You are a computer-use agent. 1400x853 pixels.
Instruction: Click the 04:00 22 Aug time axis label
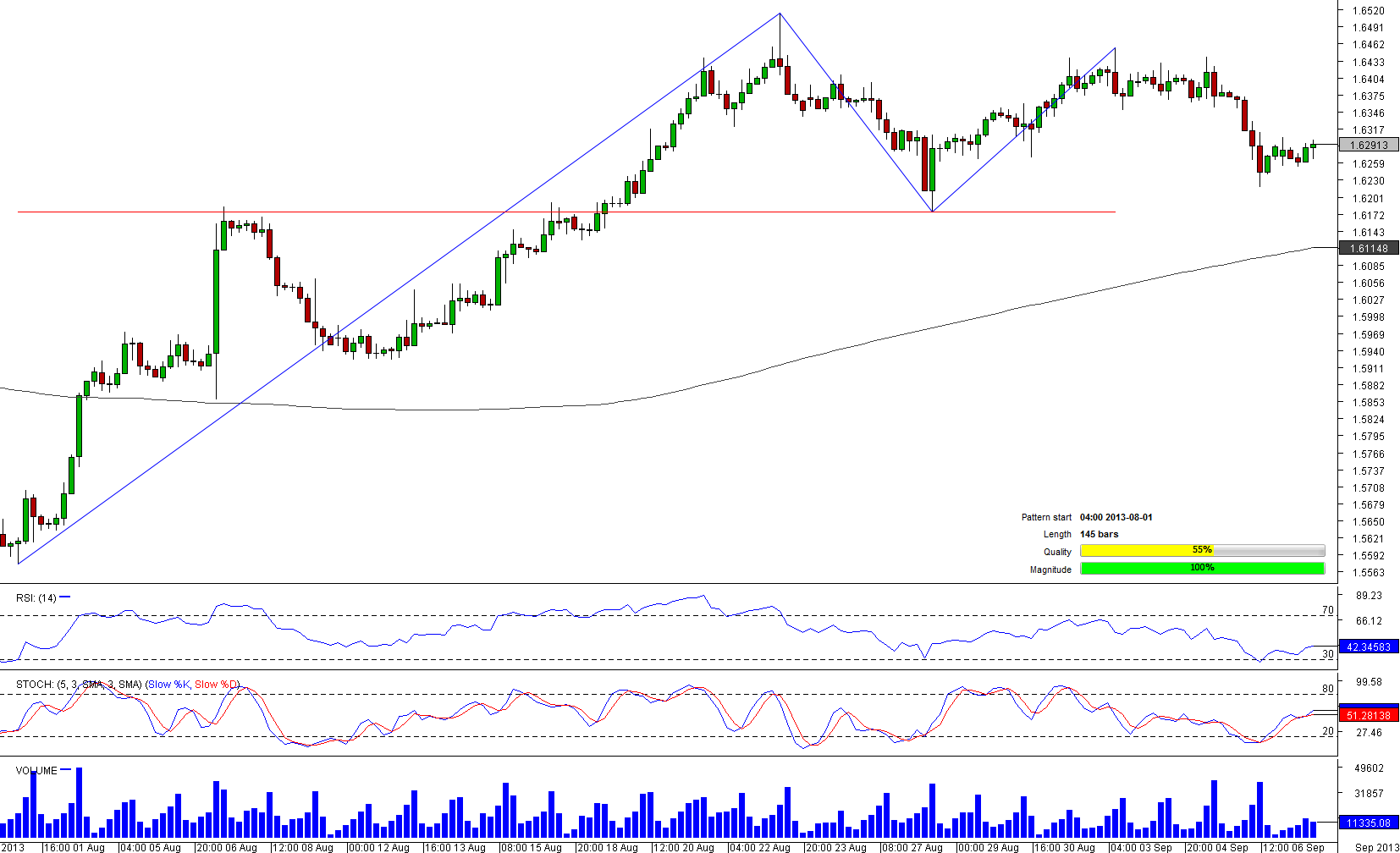pyautogui.click(x=760, y=847)
